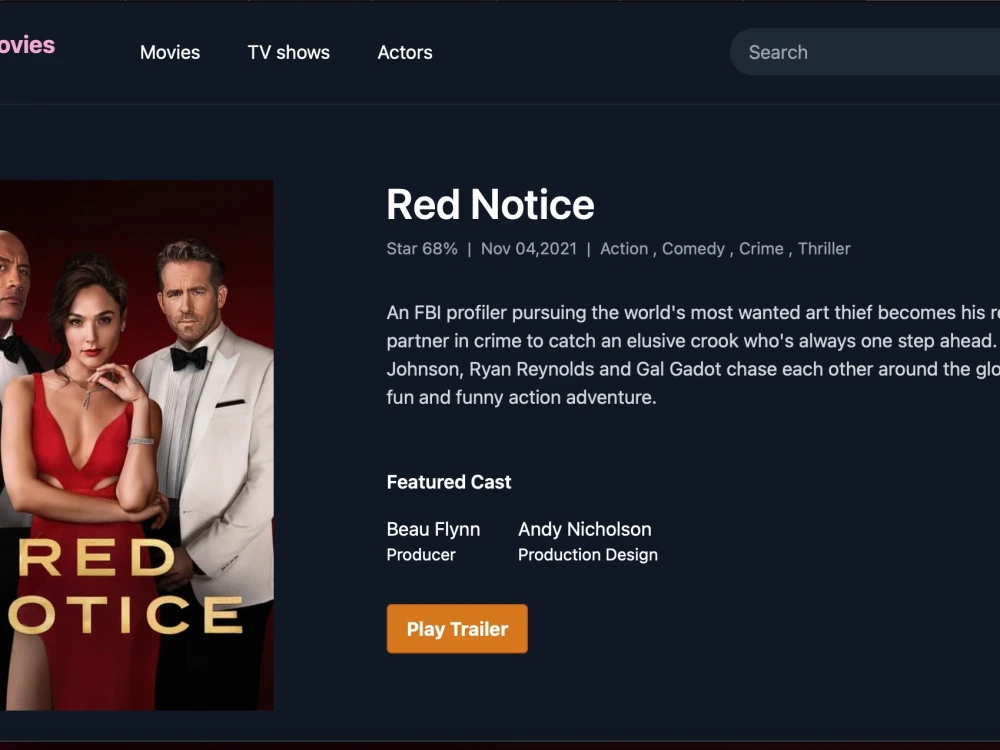
Task: Select the Action genre label
Action: (624, 249)
